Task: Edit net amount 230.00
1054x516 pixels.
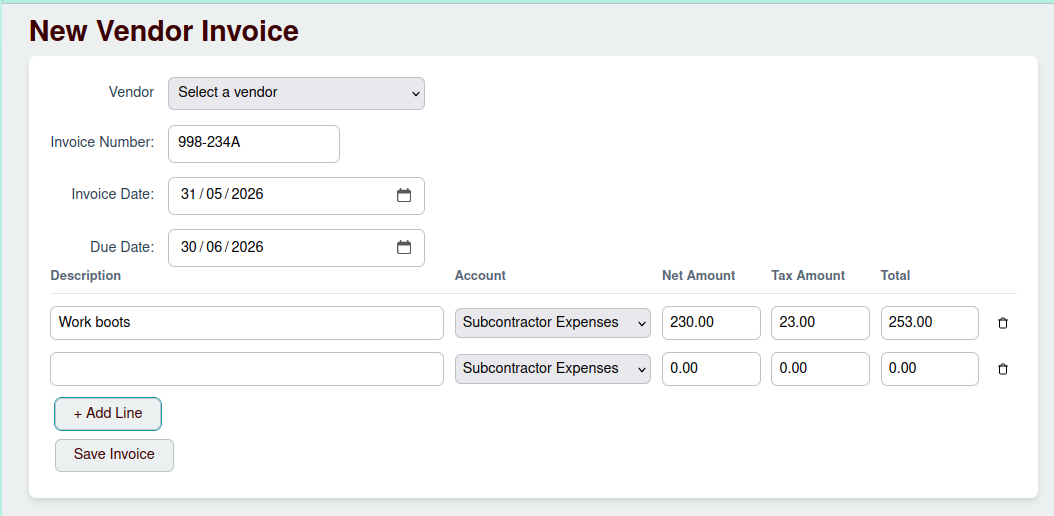Action: click(711, 322)
